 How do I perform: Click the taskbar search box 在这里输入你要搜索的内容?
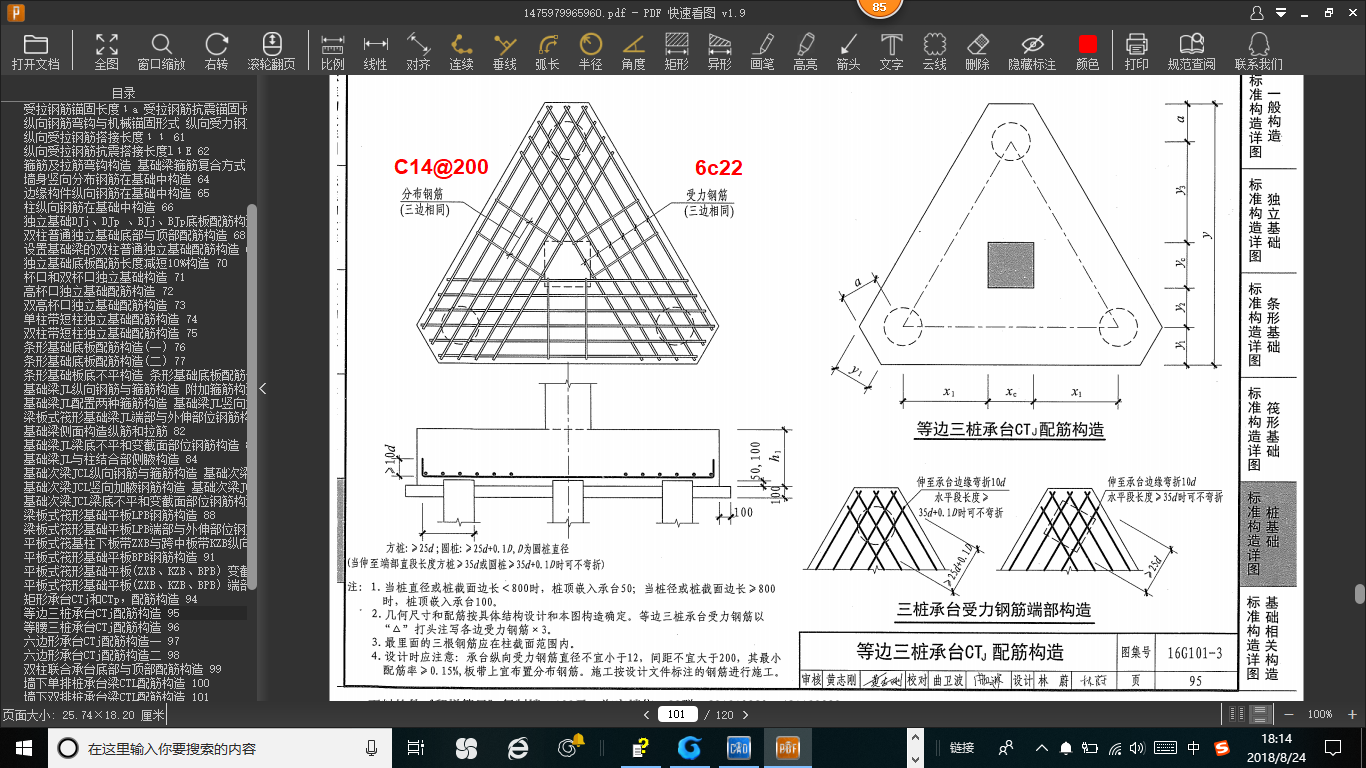(x=220, y=748)
